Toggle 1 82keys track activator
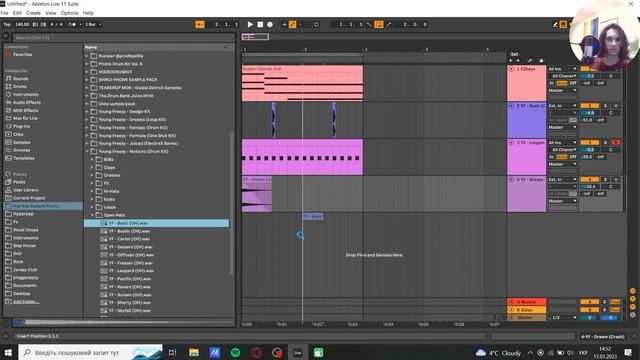Image resolution: width=640 pixels, height=360 pixels. click(x=590, y=69)
